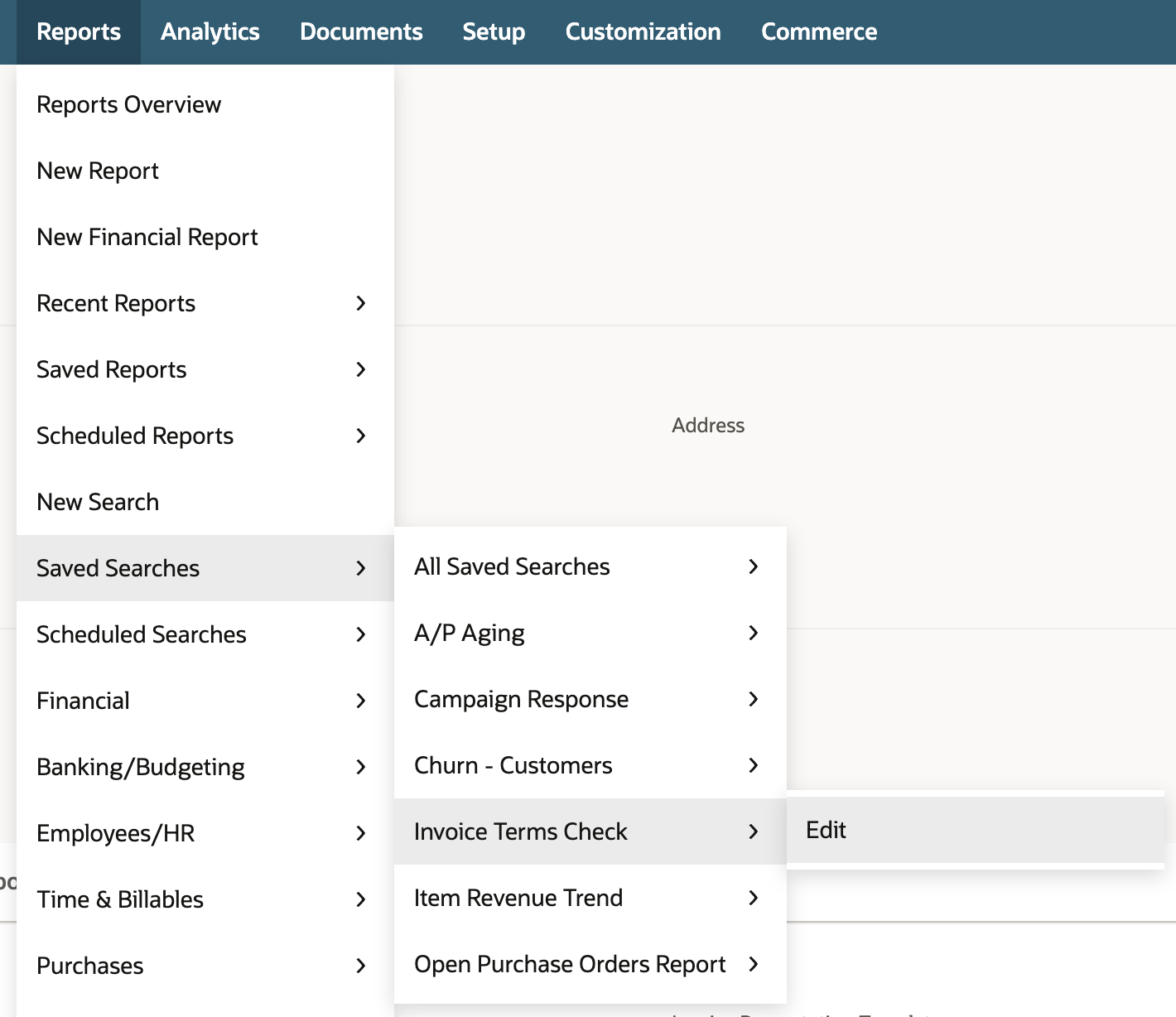Expand Saved Searches chevron arrow
Viewport: 1176px width, 1017px height.
point(361,568)
